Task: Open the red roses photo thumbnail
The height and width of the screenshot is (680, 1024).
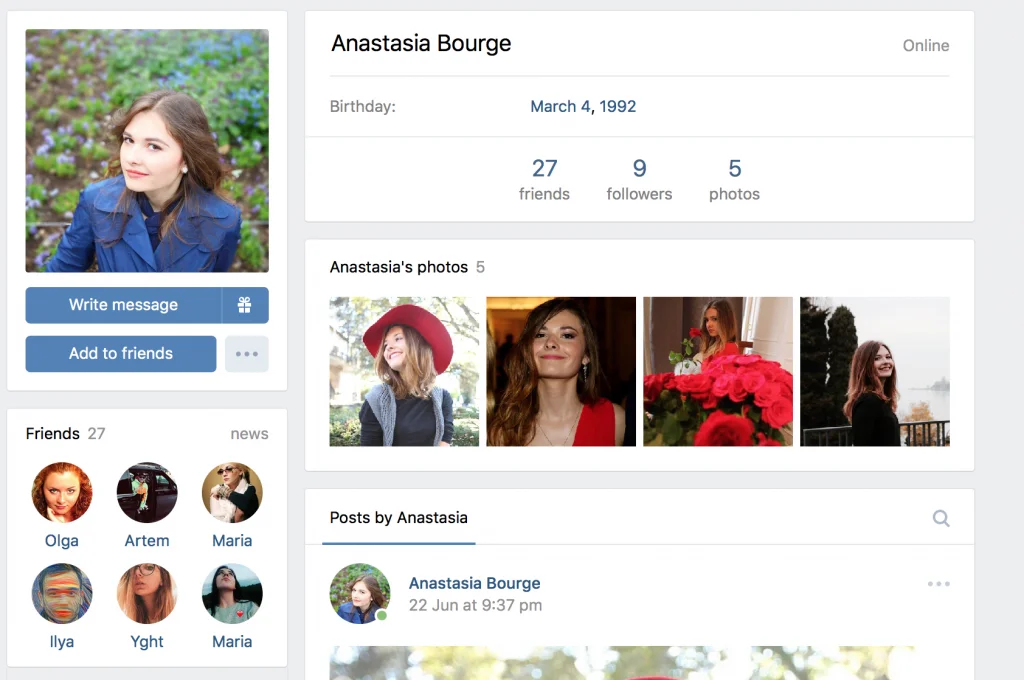Action: pos(718,372)
